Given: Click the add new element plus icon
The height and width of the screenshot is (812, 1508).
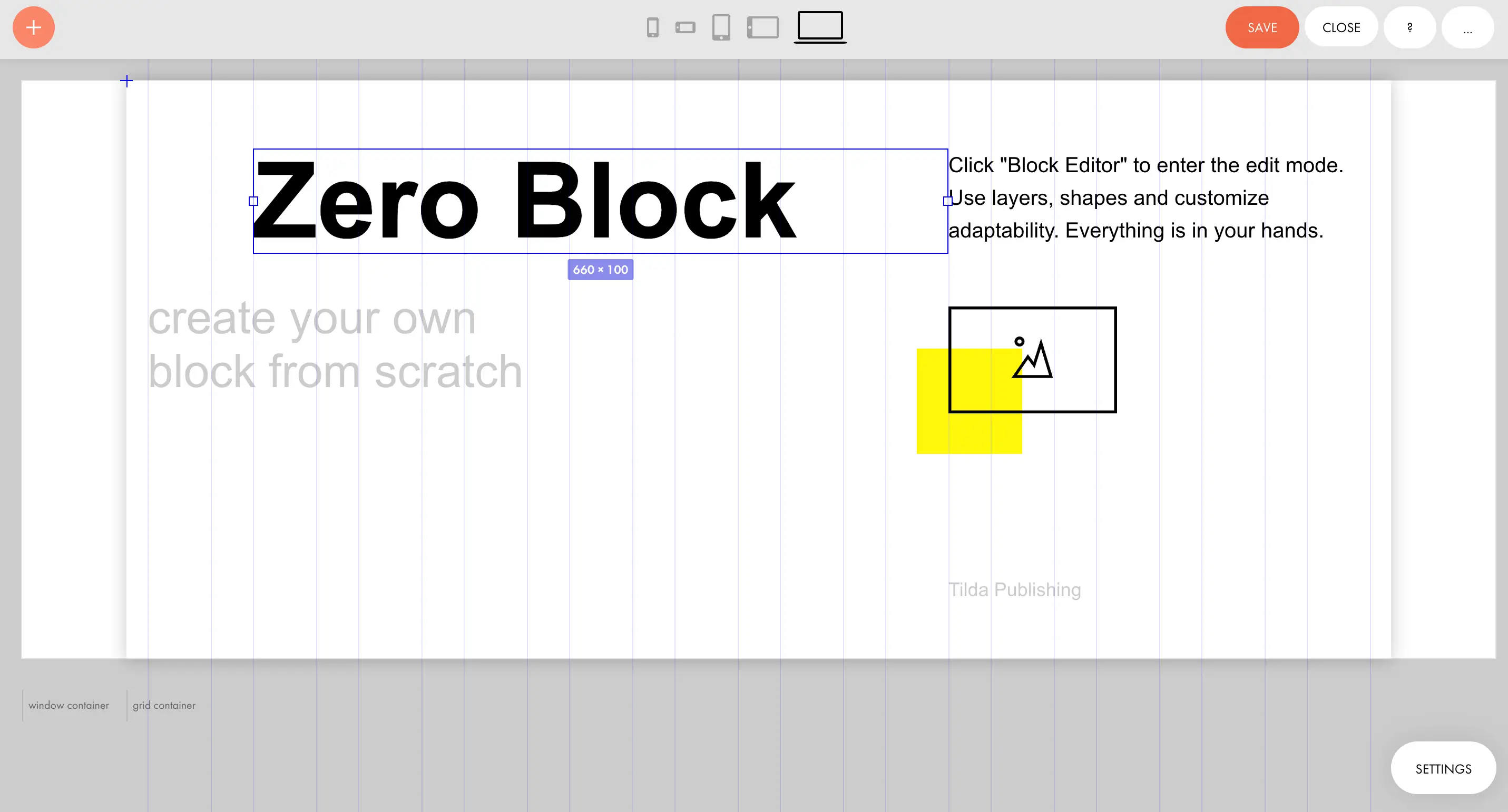Looking at the screenshot, I should coord(34,27).
